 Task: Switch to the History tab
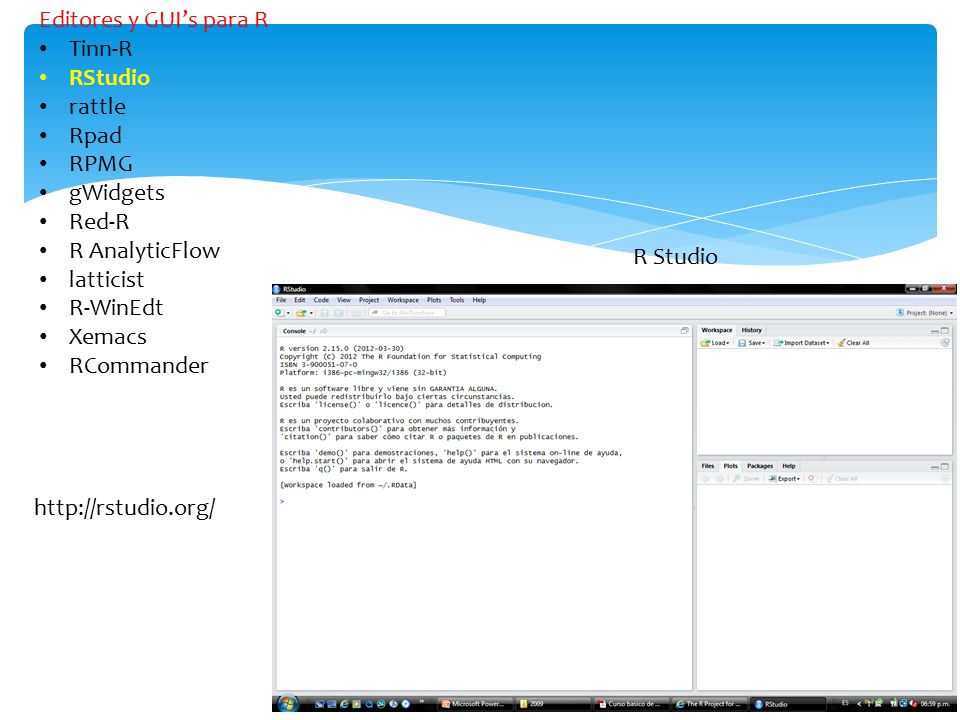pyautogui.click(x=751, y=330)
